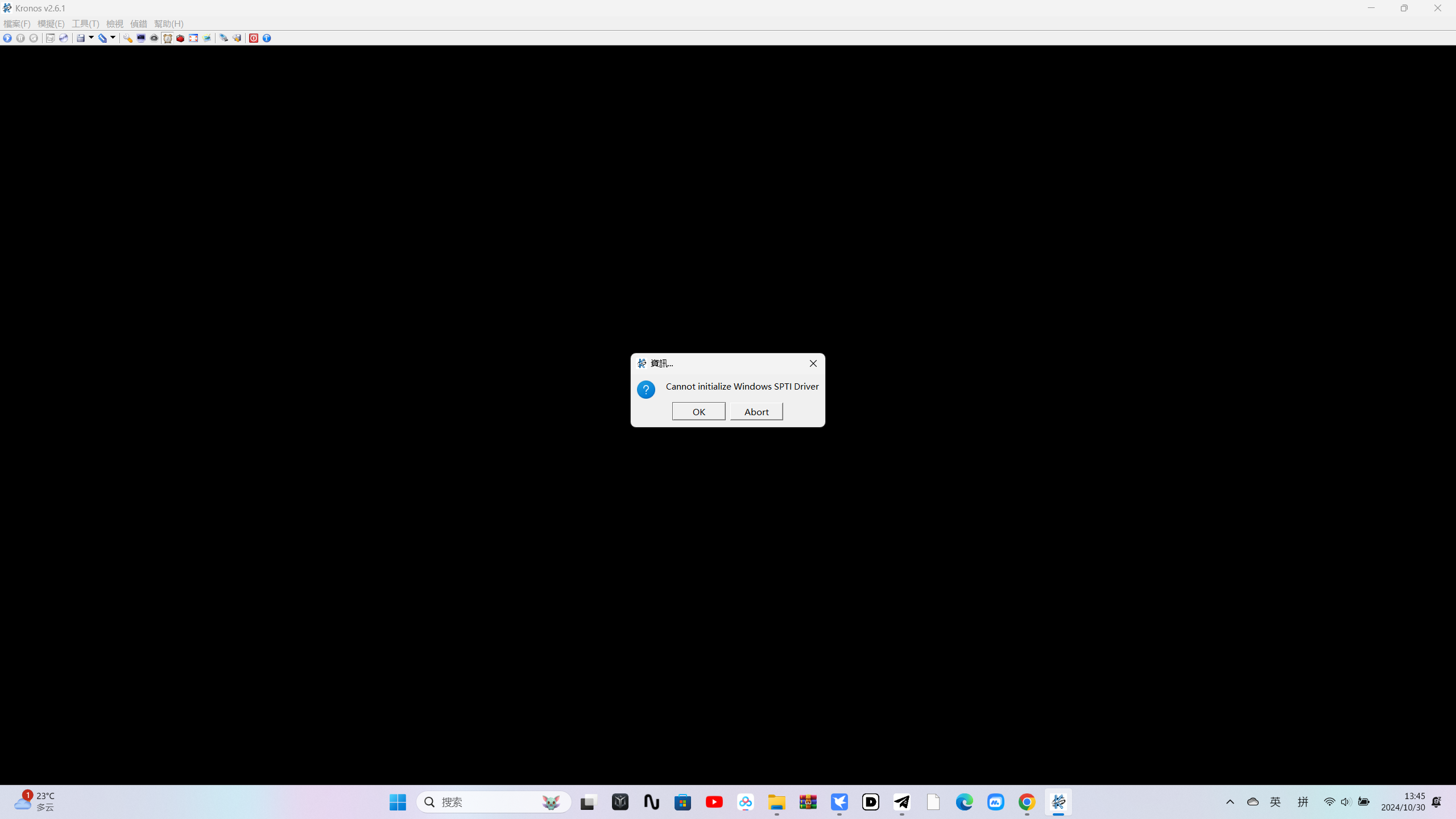Open the 13:45 clock and date
The height and width of the screenshot is (819, 1456).
(1403, 802)
